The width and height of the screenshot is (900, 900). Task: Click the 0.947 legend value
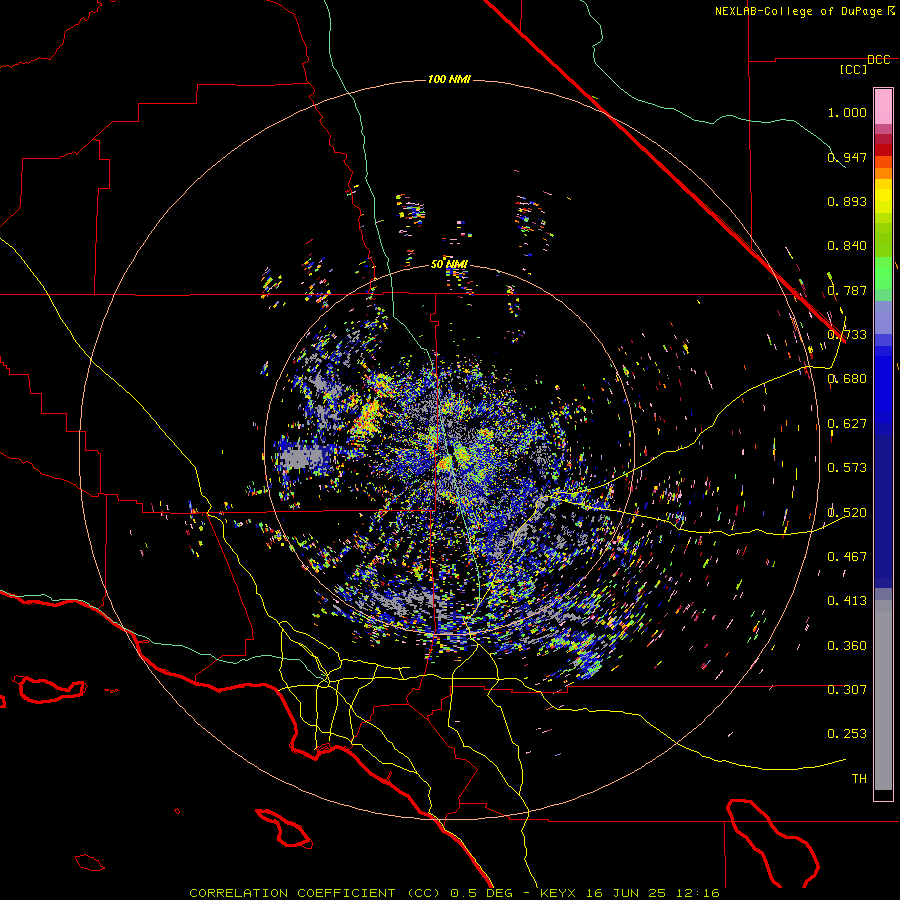(847, 157)
